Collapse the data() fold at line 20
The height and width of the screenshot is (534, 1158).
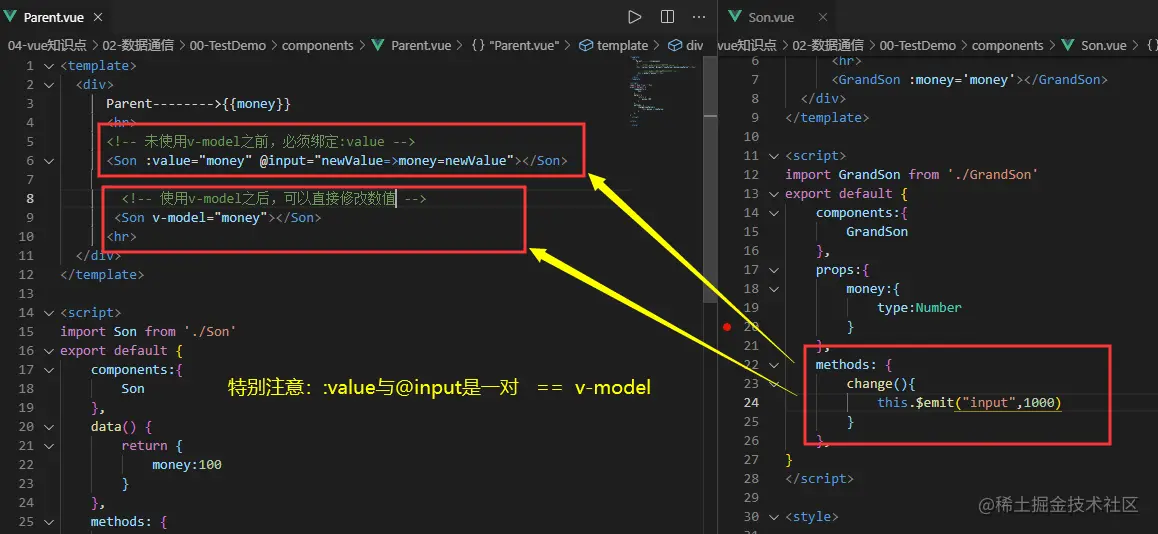(48, 427)
